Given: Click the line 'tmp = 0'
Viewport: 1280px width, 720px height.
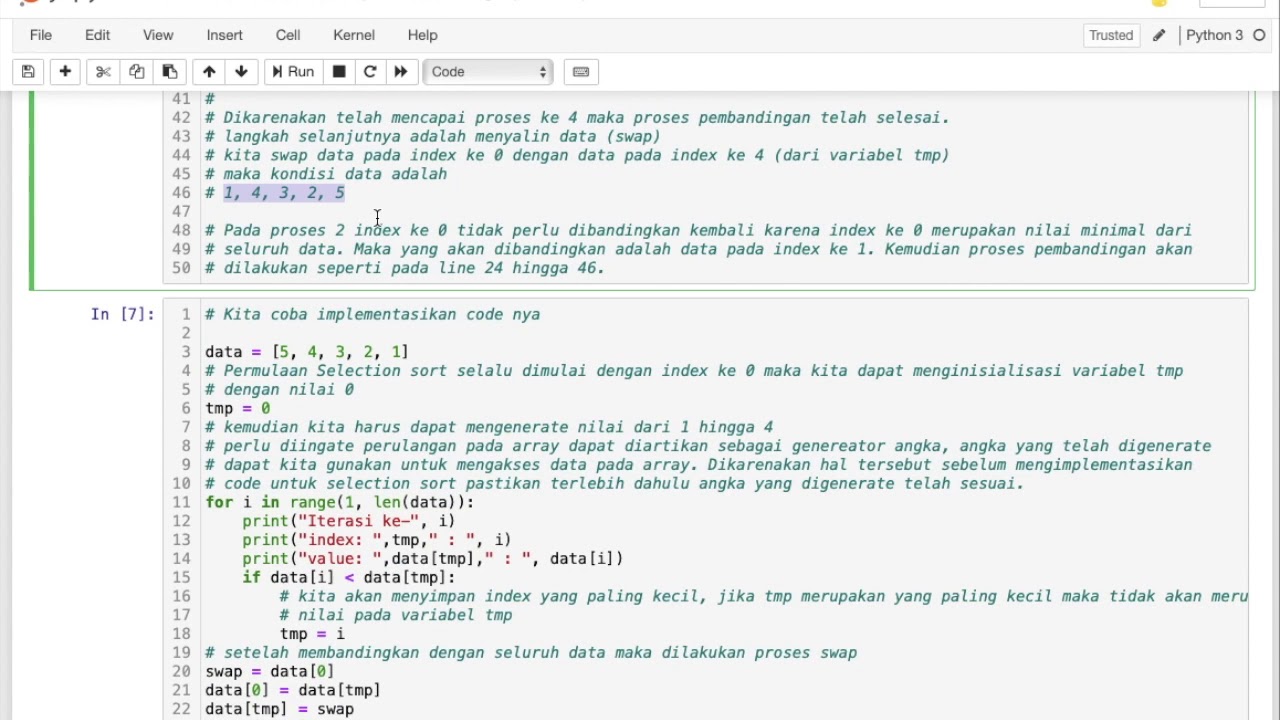Looking at the screenshot, I should pyautogui.click(x=238, y=408).
